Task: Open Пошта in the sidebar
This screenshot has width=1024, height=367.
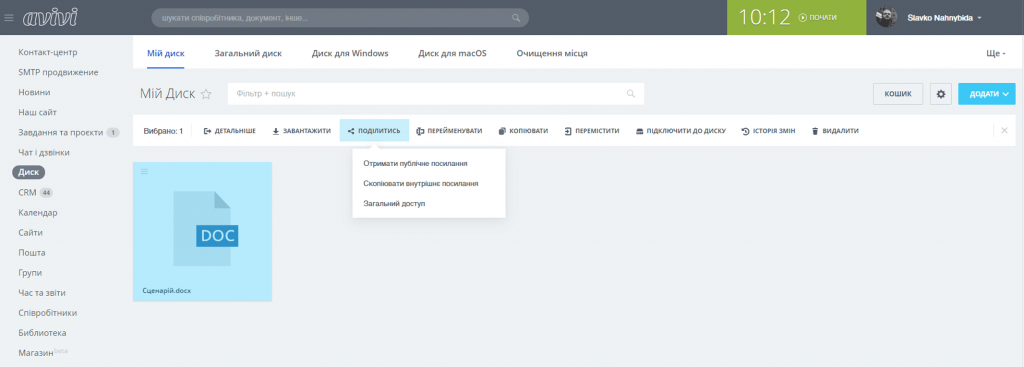Action: click(x=32, y=253)
